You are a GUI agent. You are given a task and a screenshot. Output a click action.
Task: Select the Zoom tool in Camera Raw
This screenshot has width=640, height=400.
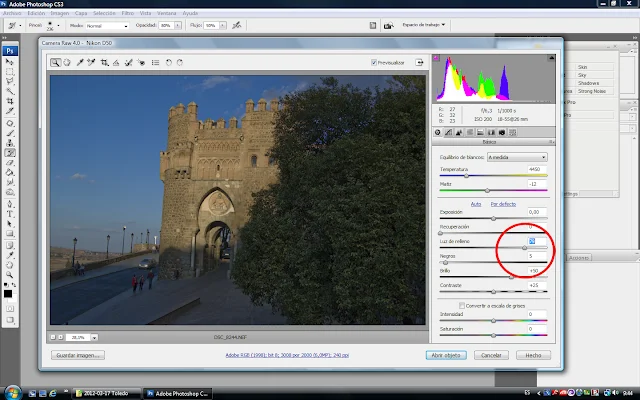(56, 62)
